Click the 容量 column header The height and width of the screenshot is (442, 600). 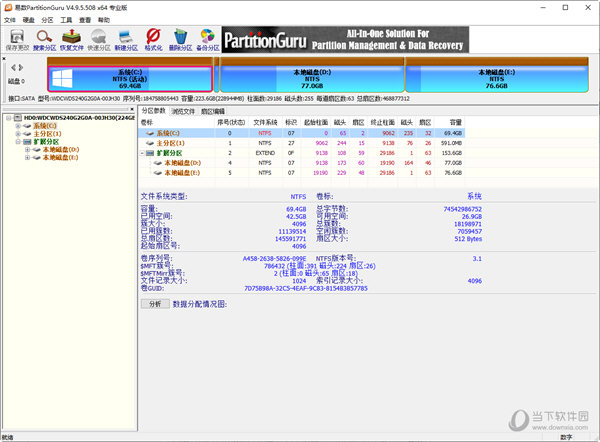[x=450, y=122]
